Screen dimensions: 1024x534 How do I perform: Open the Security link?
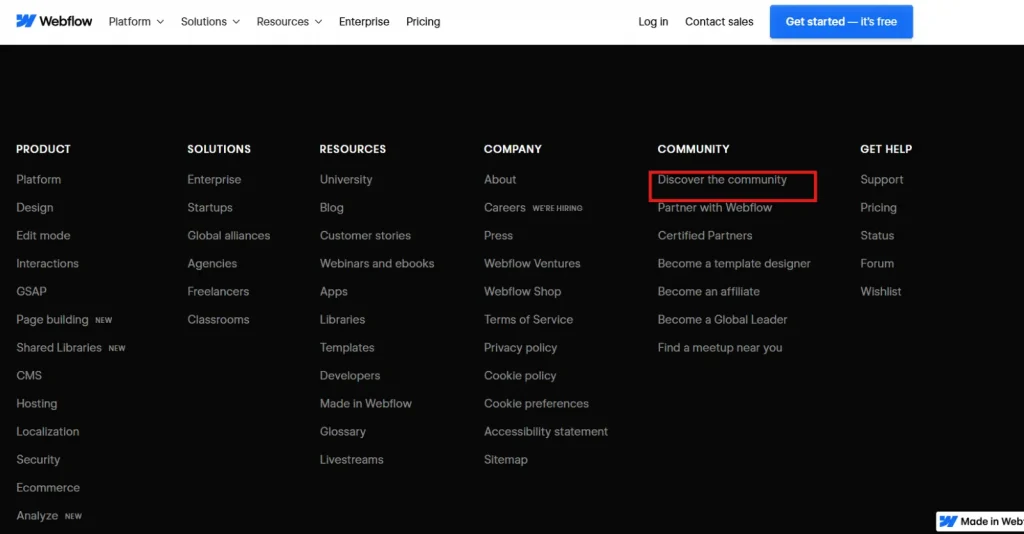[38, 460]
